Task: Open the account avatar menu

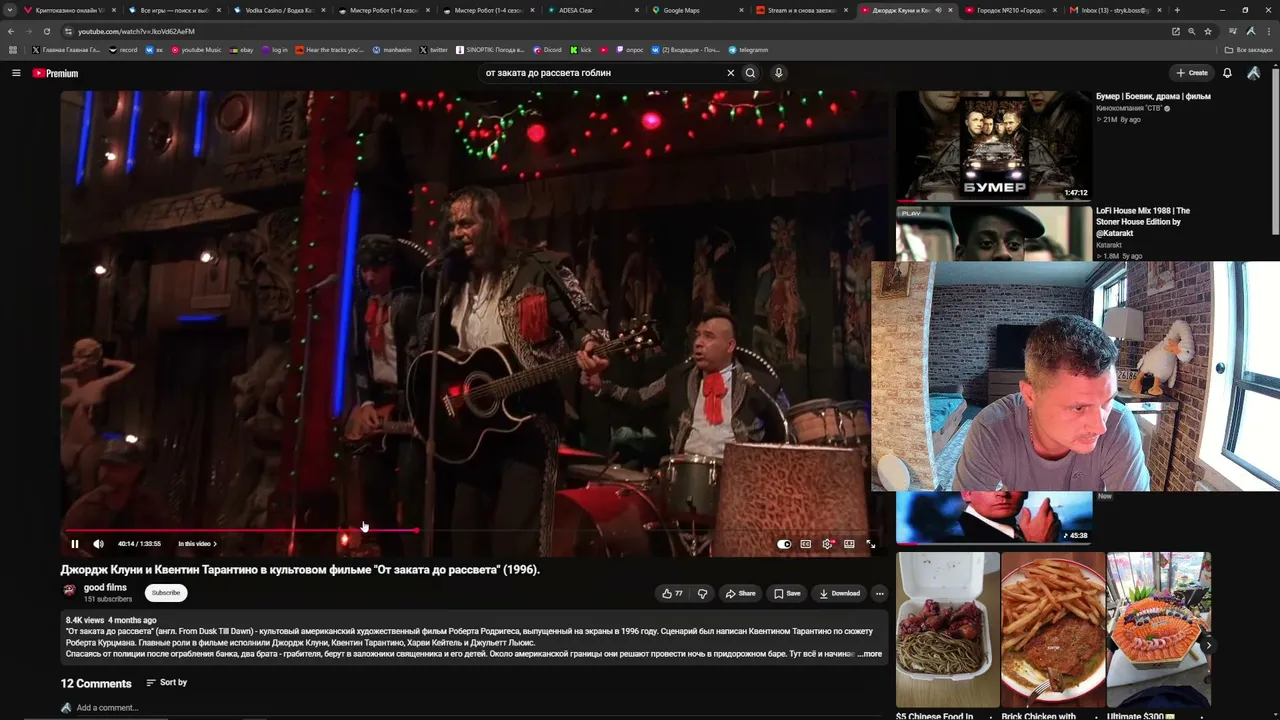Action: tap(1253, 73)
